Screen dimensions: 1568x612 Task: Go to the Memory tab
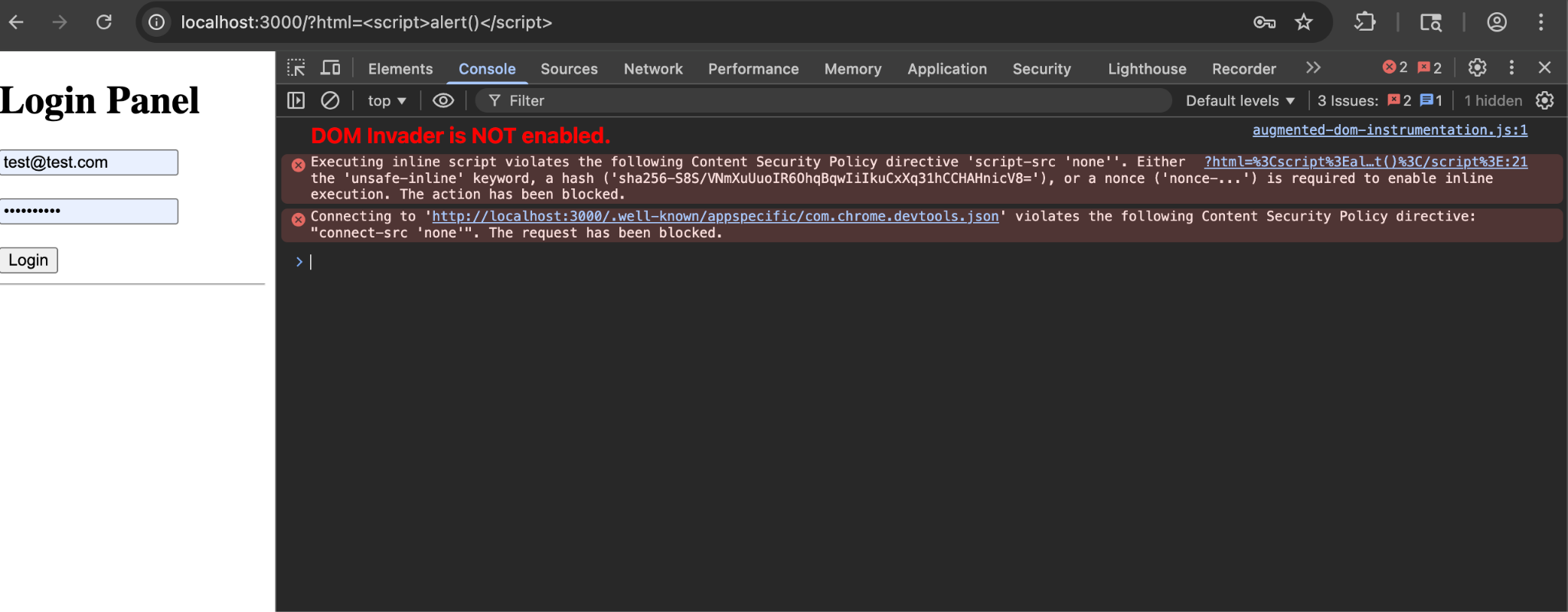coord(853,69)
